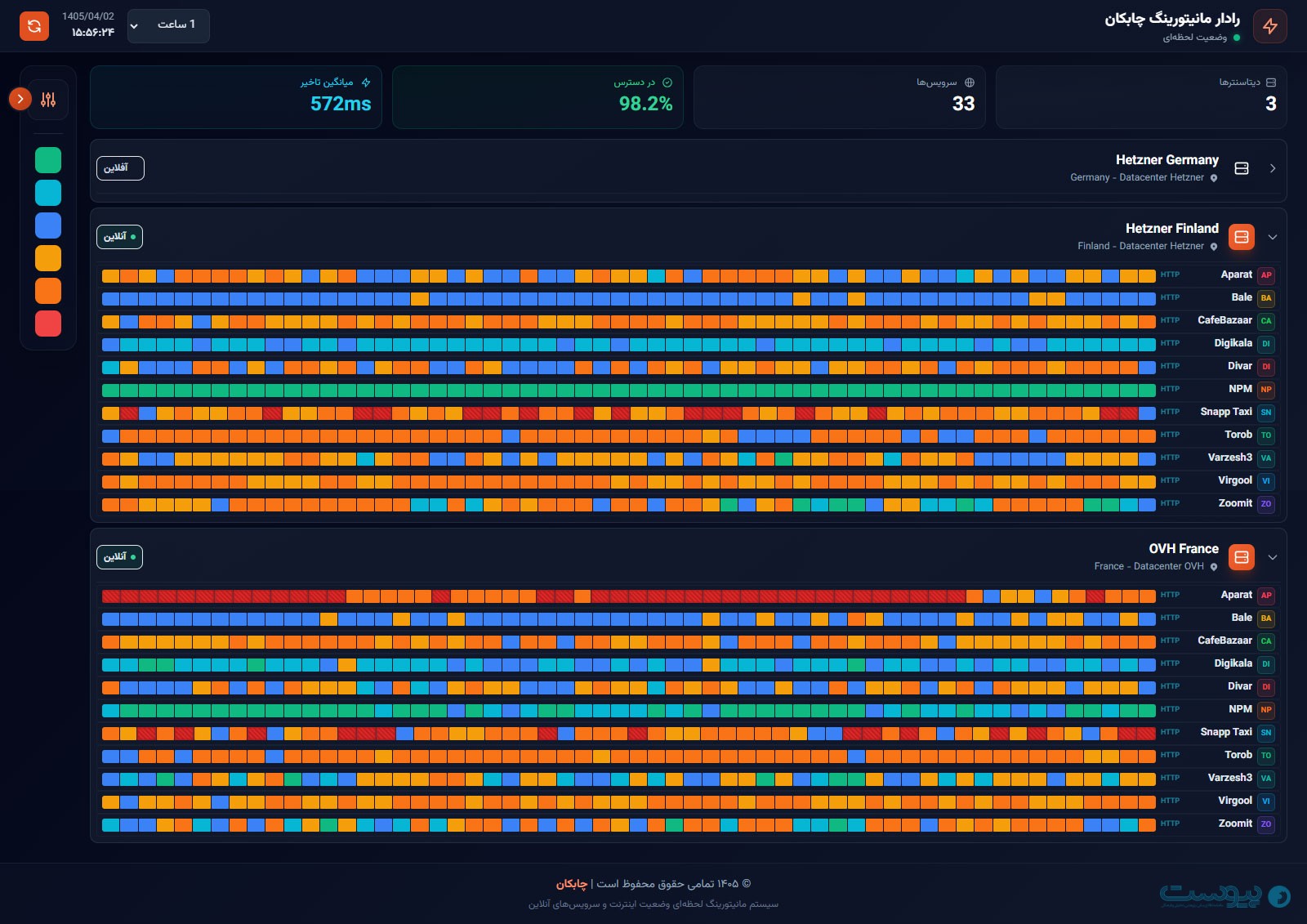
Task: Click the orange refresh icon button
Action: 34,26
